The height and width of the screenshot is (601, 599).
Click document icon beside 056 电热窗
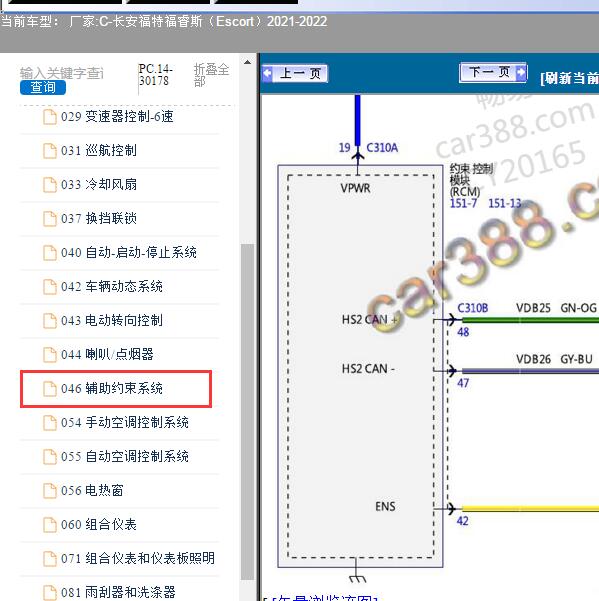click(x=49, y=491)
